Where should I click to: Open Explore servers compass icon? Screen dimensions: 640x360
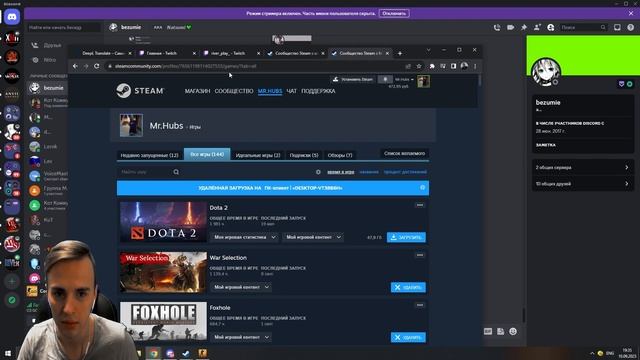tap(12, 300)
